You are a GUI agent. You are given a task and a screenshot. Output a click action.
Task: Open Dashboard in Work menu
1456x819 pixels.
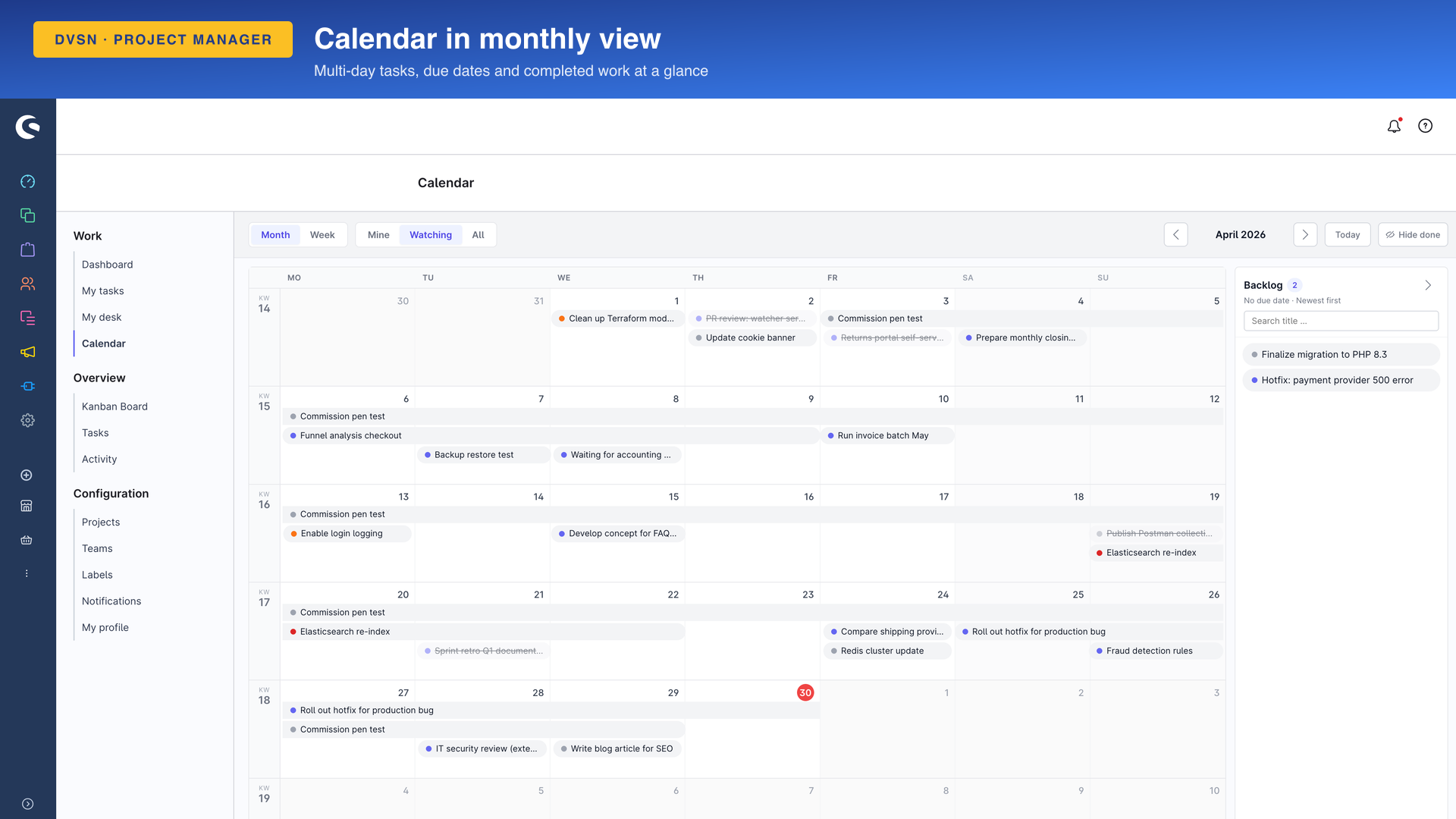point(107,265)
